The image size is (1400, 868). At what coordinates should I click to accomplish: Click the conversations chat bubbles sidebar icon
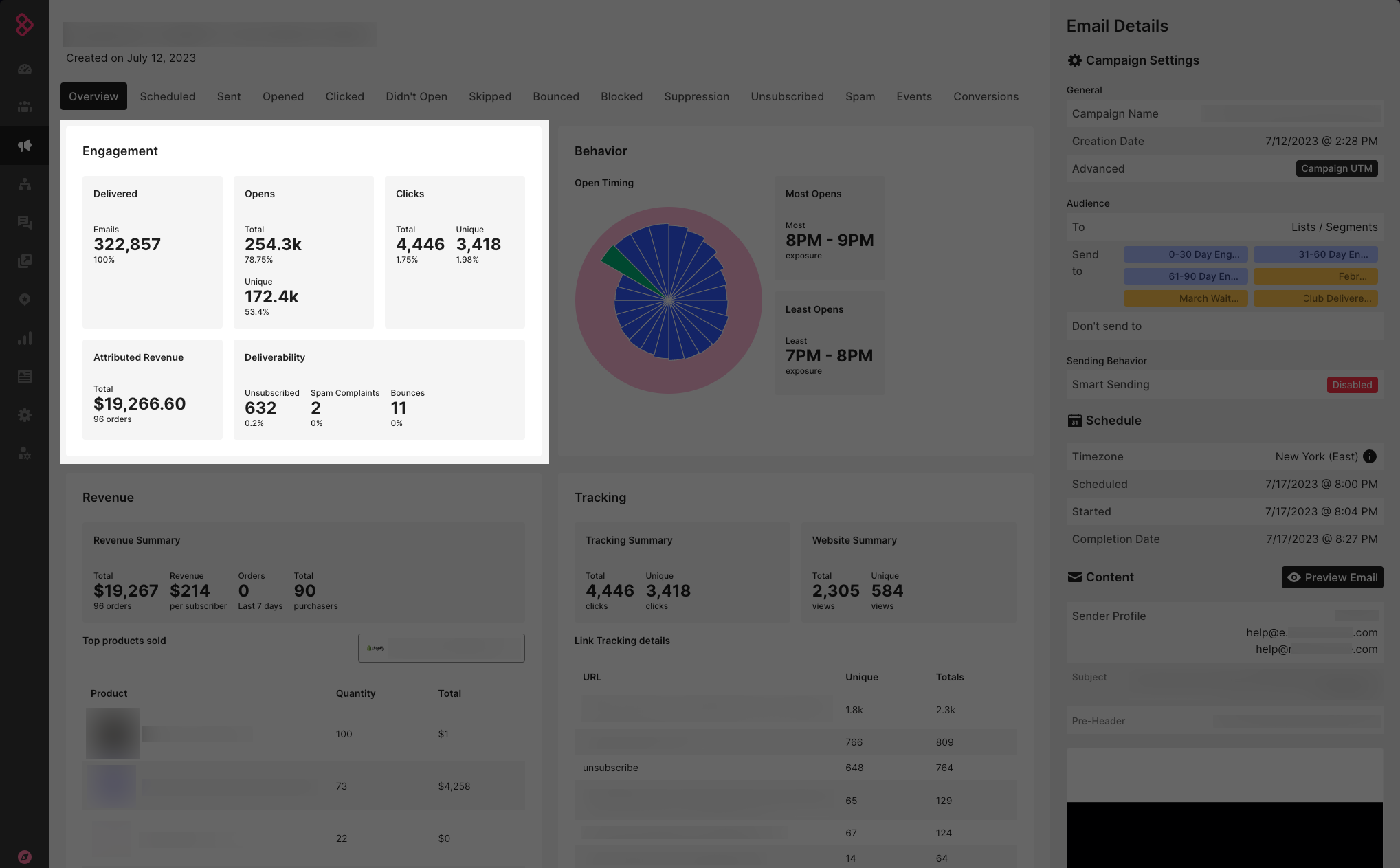click(x=25, y=223)
